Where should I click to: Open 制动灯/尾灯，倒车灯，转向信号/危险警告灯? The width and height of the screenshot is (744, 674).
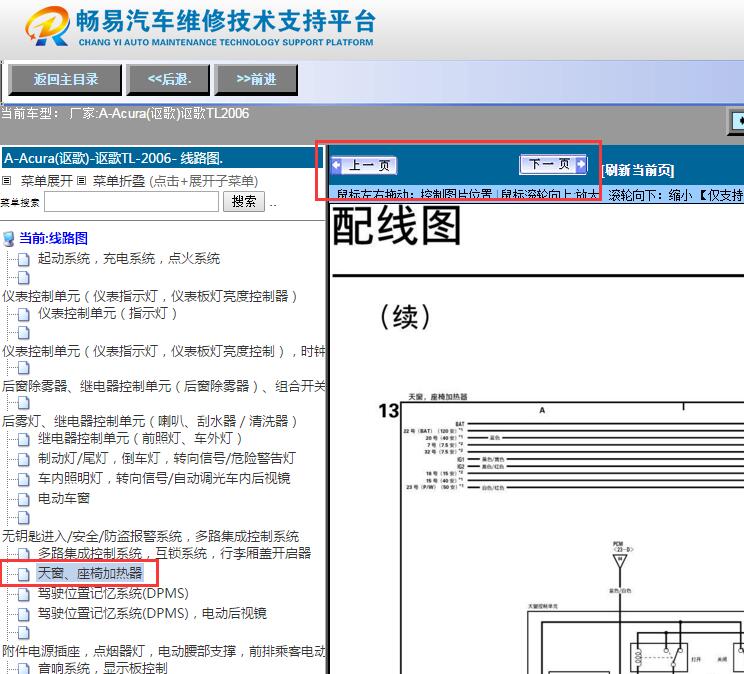point(167,459)
